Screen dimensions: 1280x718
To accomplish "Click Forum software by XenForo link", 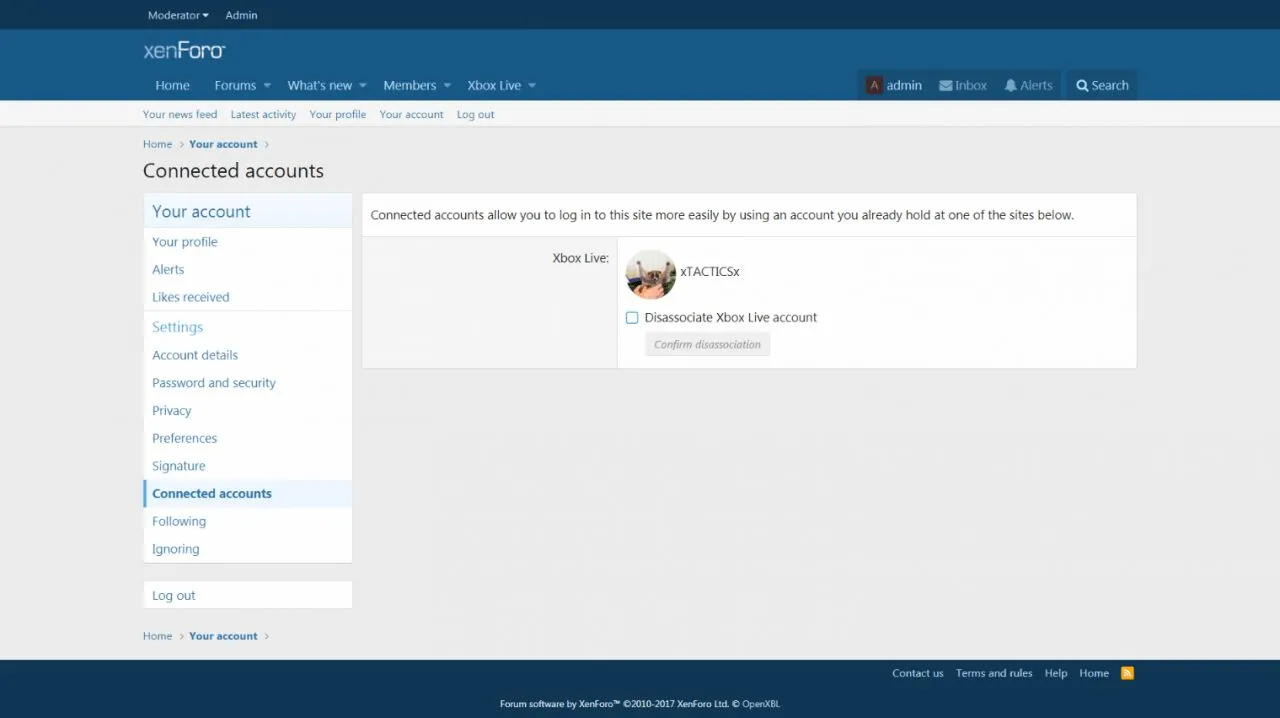I will click(x=614, y=705).
